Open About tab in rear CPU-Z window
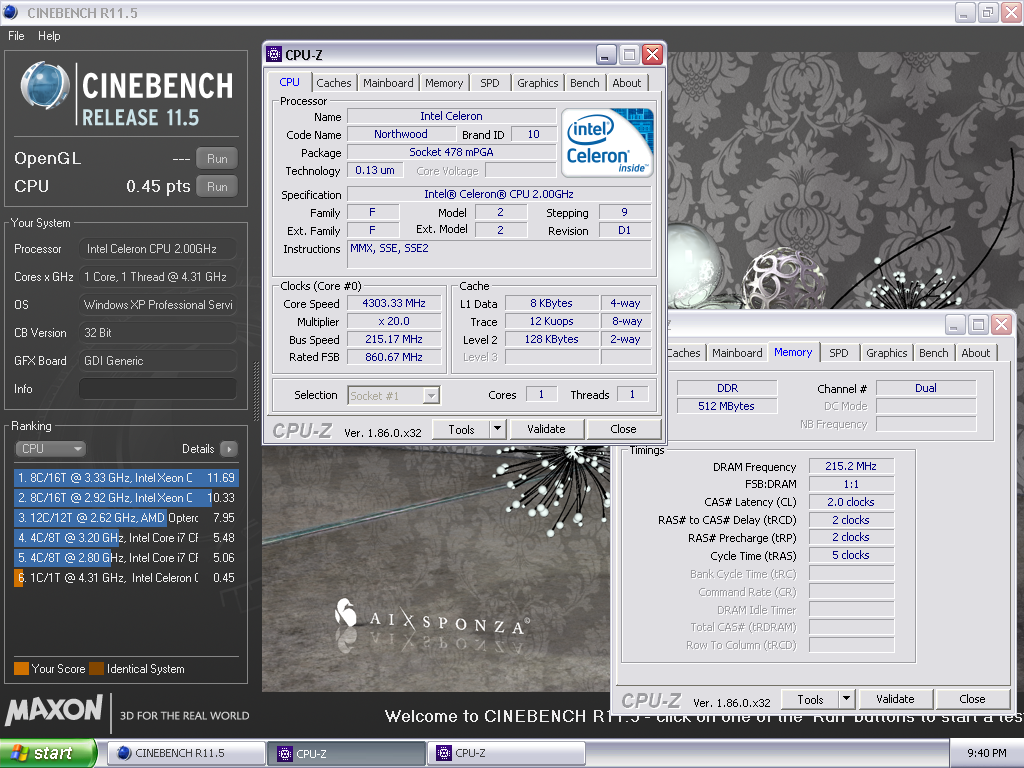The image size is (1024, 768). tap(976, 353)
